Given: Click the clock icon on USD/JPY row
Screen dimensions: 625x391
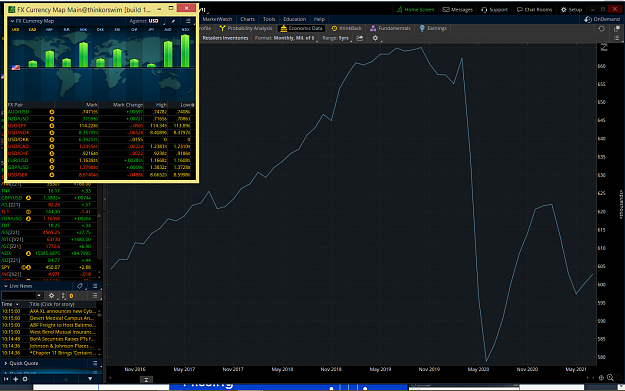Looking at the screenshot, I should [x=52, y=126].
